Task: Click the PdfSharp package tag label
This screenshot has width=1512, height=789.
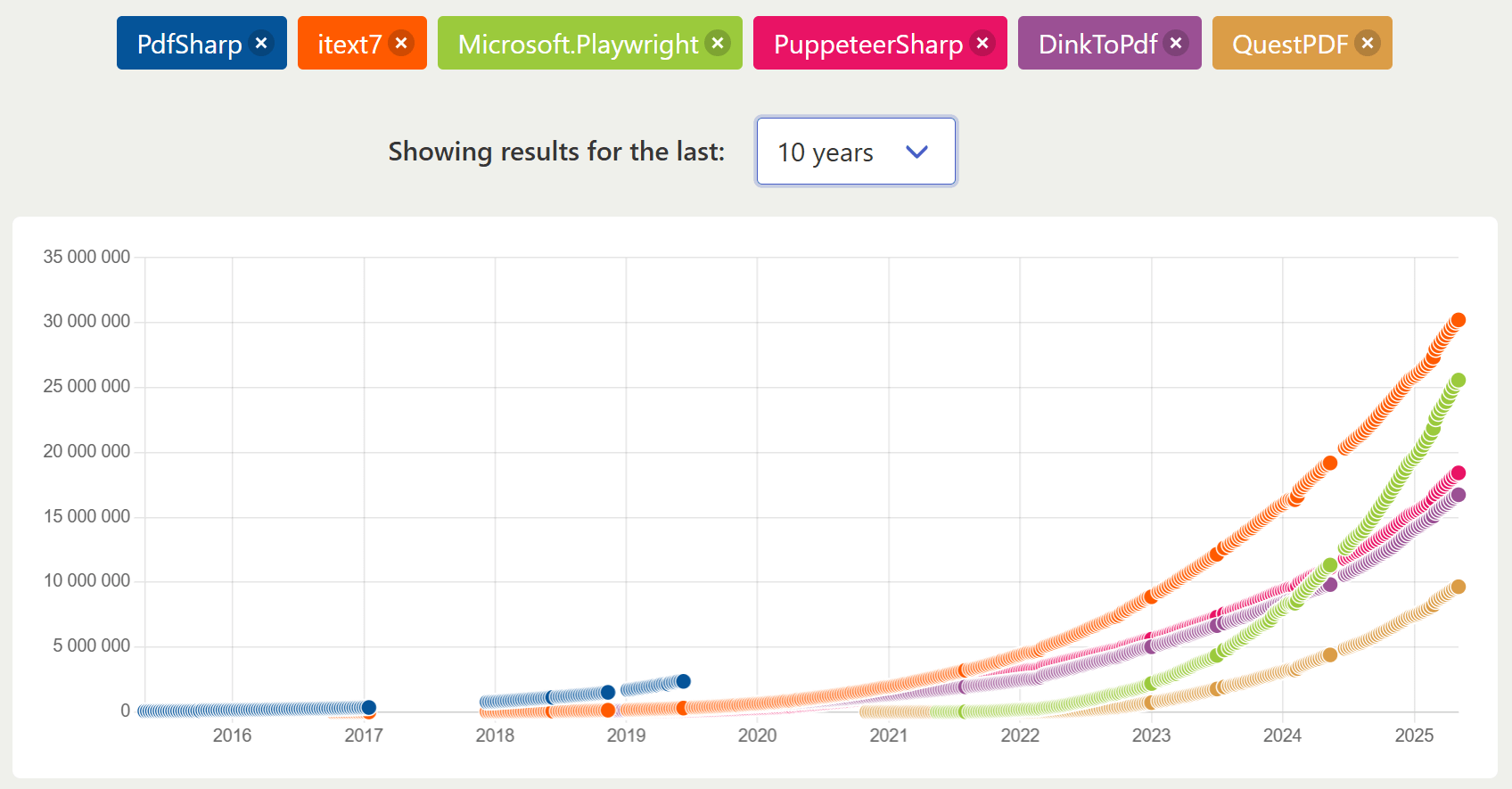Action: coord(190,44)
